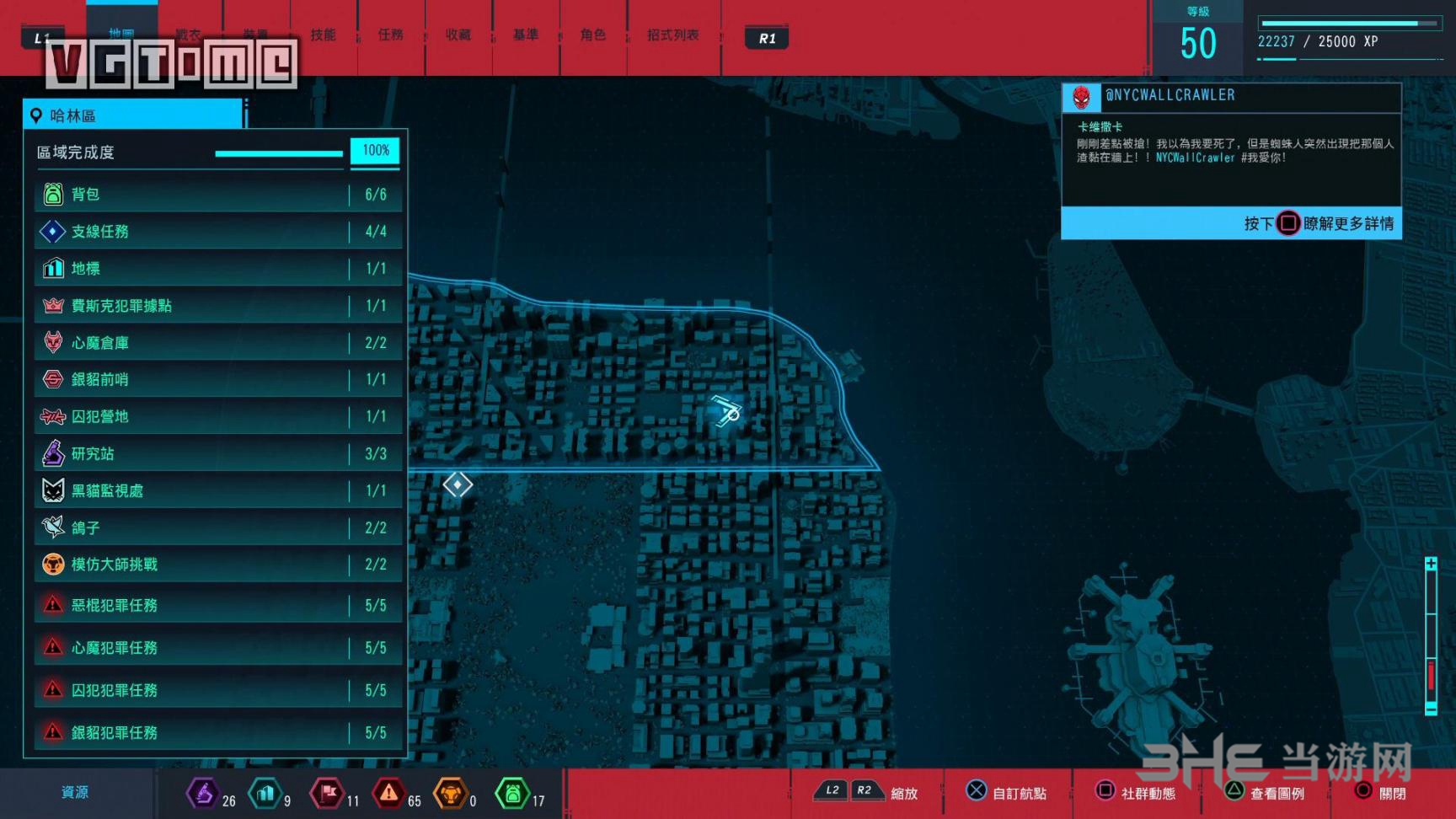Click the 5/5 count for 銀貂犯罪任務
1456x819 pixels.
376,732
